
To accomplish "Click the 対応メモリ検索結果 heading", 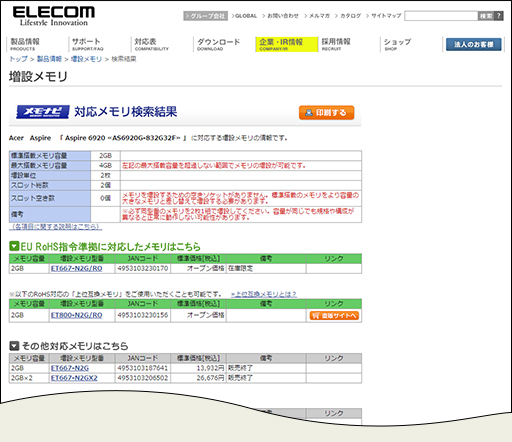I will pos(126,112).
